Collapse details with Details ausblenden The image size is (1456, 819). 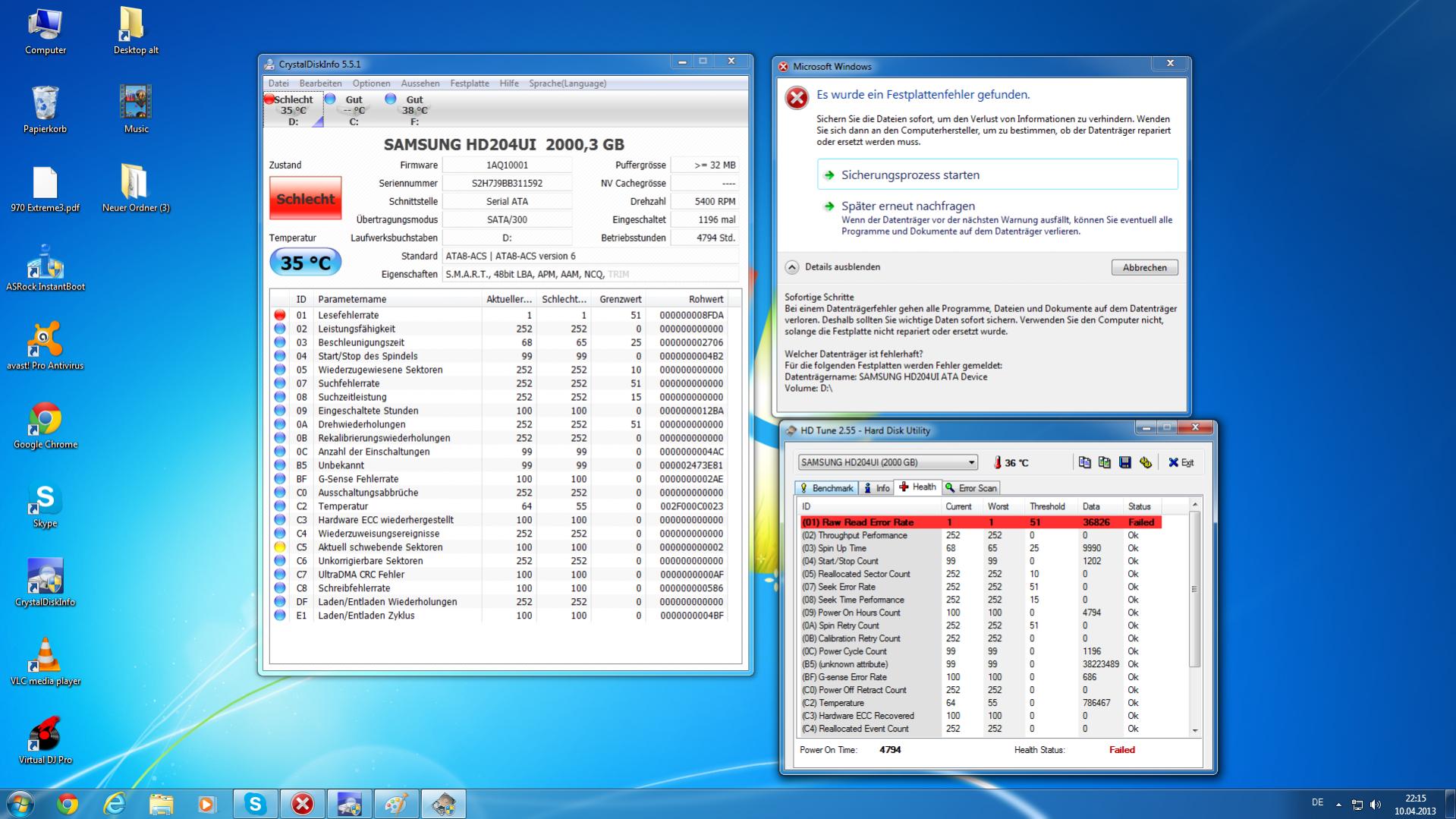(x=833, y=267)
